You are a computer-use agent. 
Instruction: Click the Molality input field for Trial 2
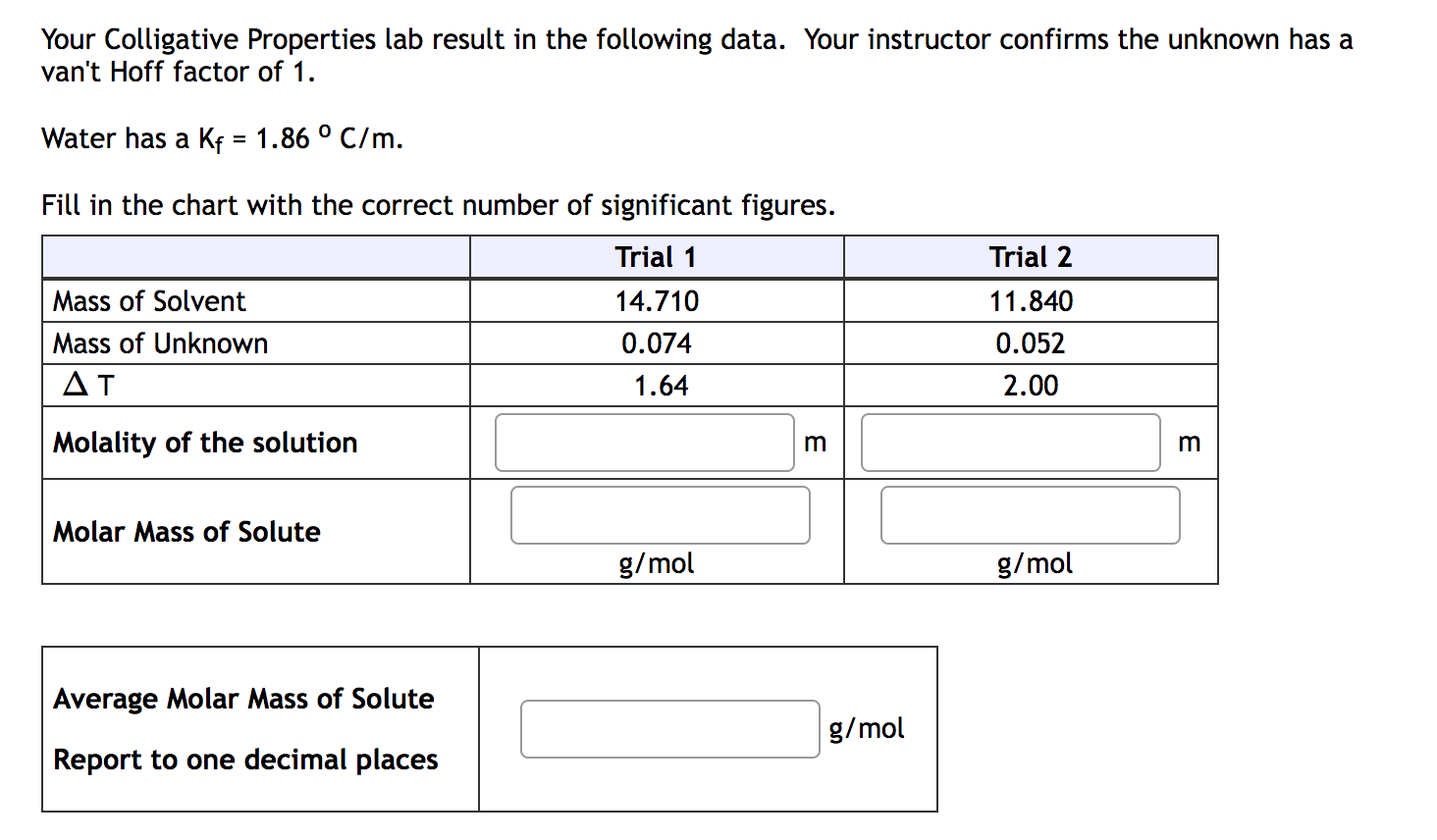[x=1009, y=442]
